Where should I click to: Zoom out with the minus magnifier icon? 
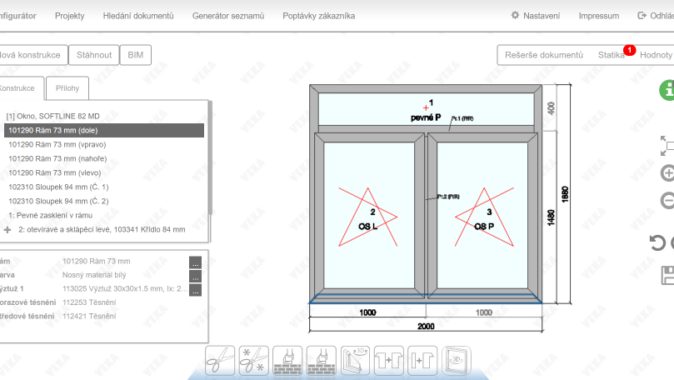pyautogui.click(x=667, y=201)
